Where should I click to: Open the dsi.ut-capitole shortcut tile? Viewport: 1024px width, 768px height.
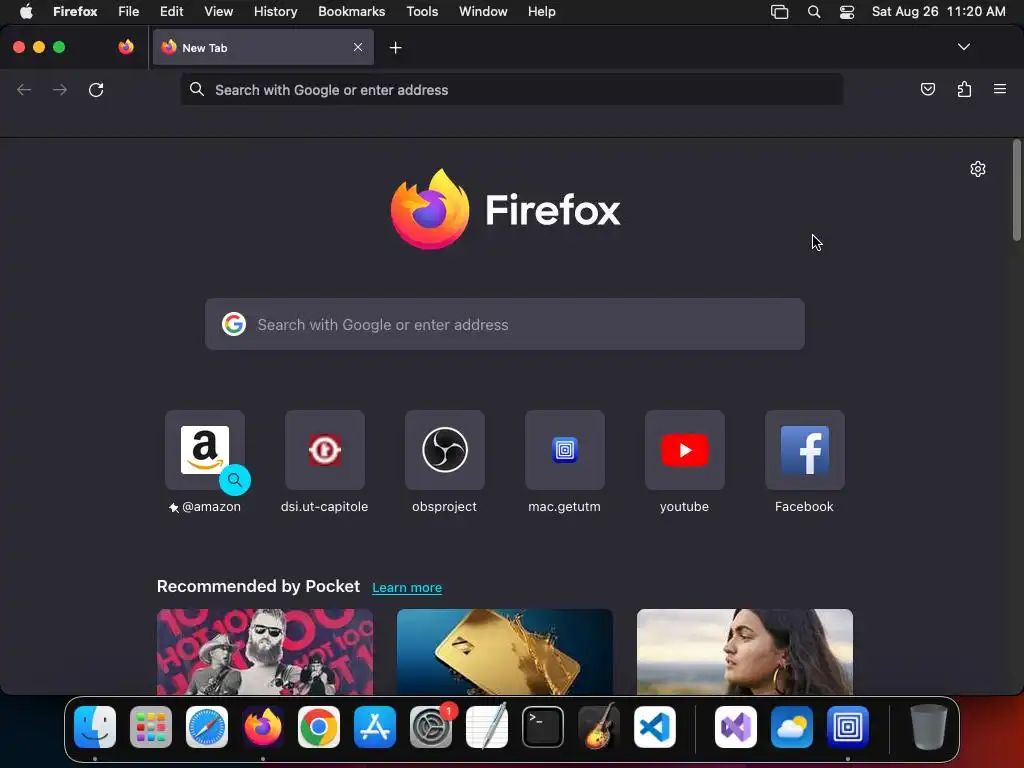tap(325, 449)
